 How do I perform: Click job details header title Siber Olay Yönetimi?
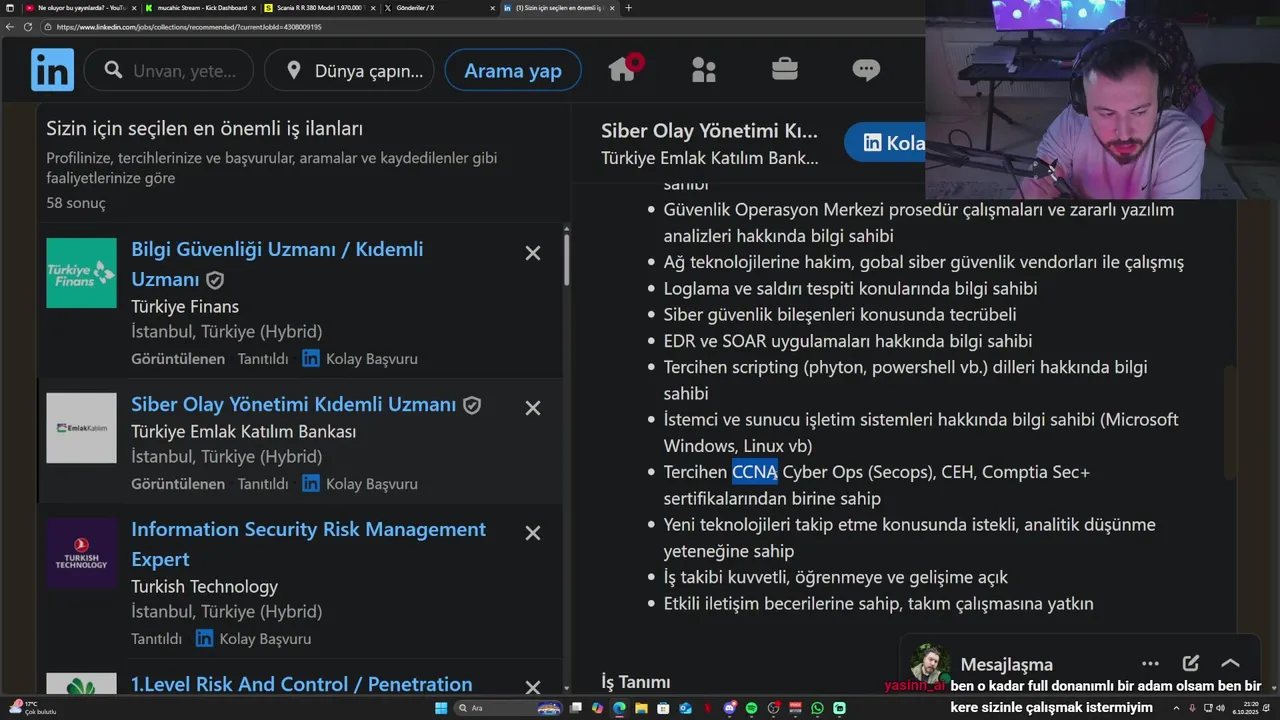tap(709, 131)
